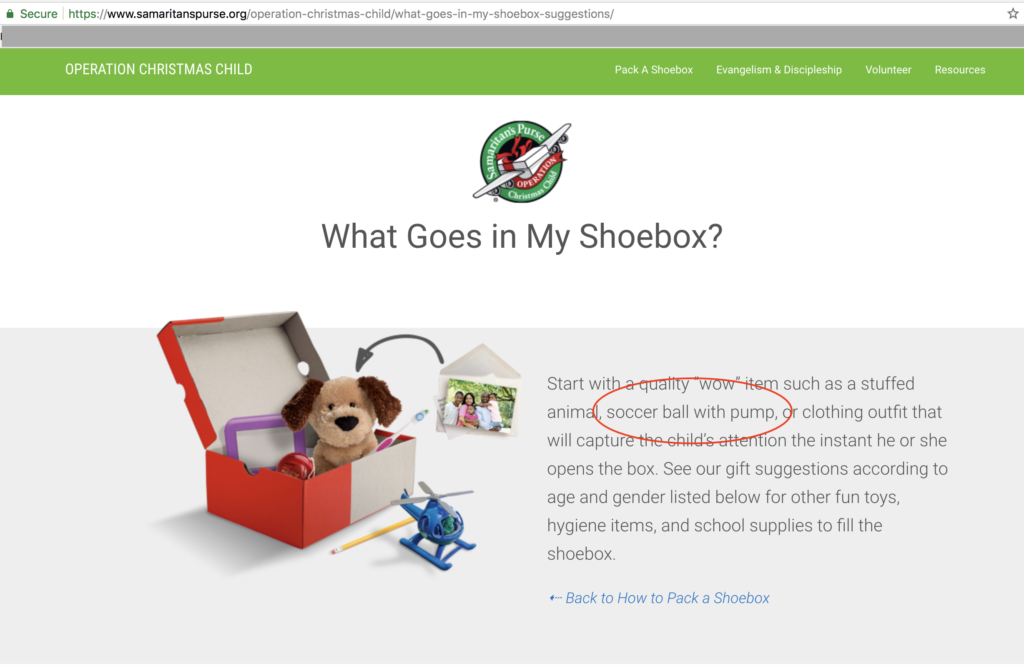
Task: Select the Volunteer navigation item
Action: 888,70
